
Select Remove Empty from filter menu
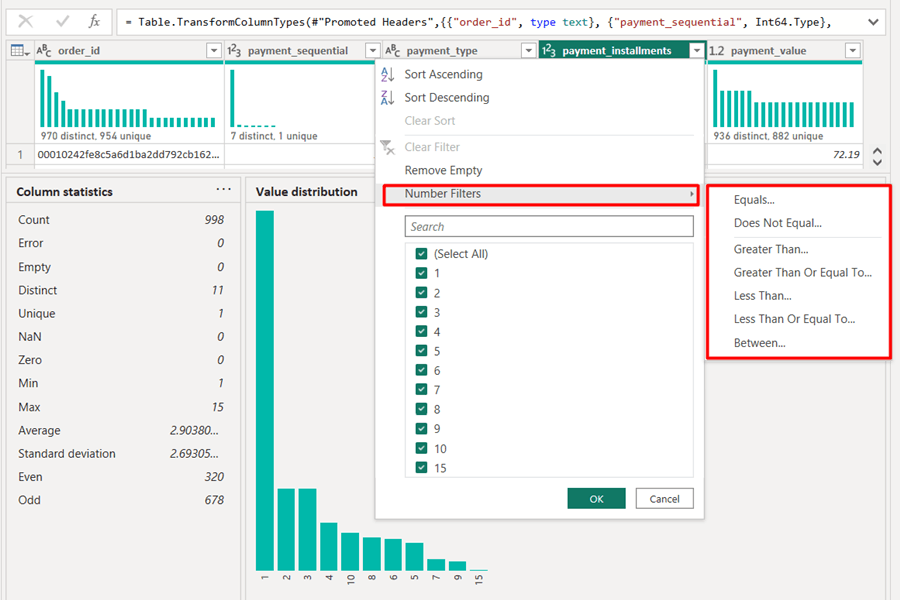pos(443,171)
